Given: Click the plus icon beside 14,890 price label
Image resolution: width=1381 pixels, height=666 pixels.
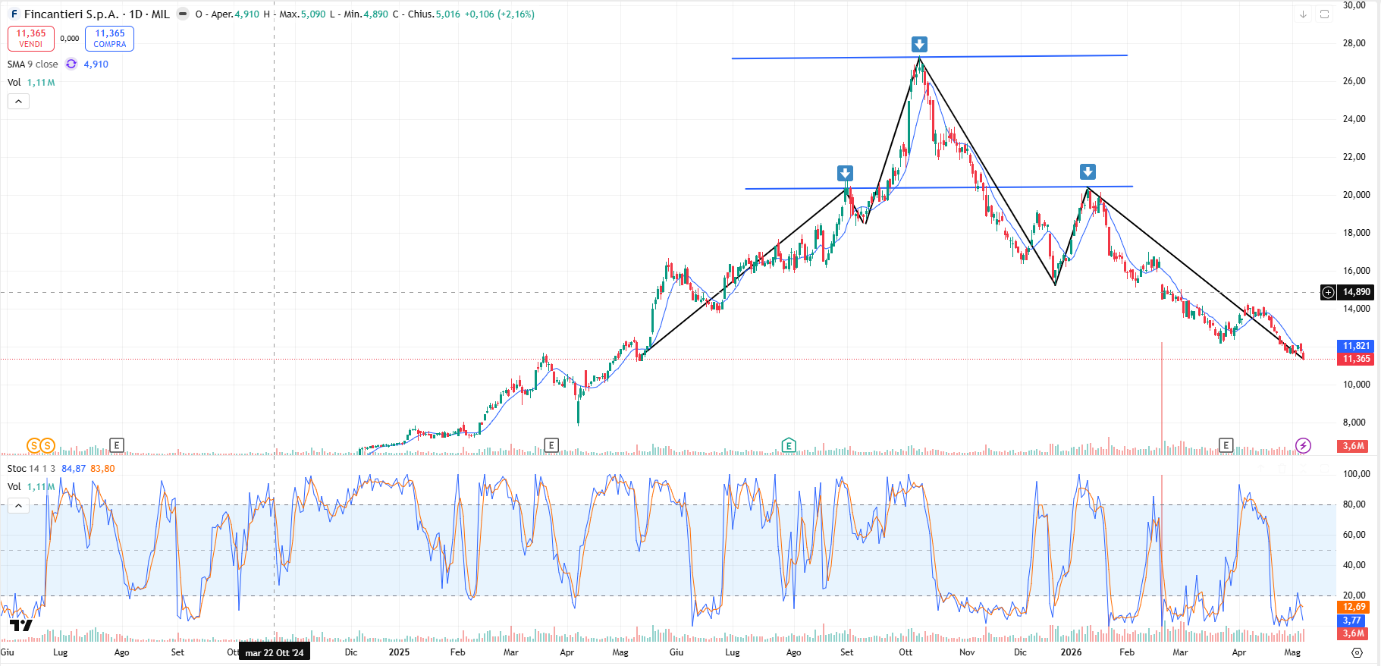Looking at the screenshot, I should pyautogui.click(x=1328, y=292).
